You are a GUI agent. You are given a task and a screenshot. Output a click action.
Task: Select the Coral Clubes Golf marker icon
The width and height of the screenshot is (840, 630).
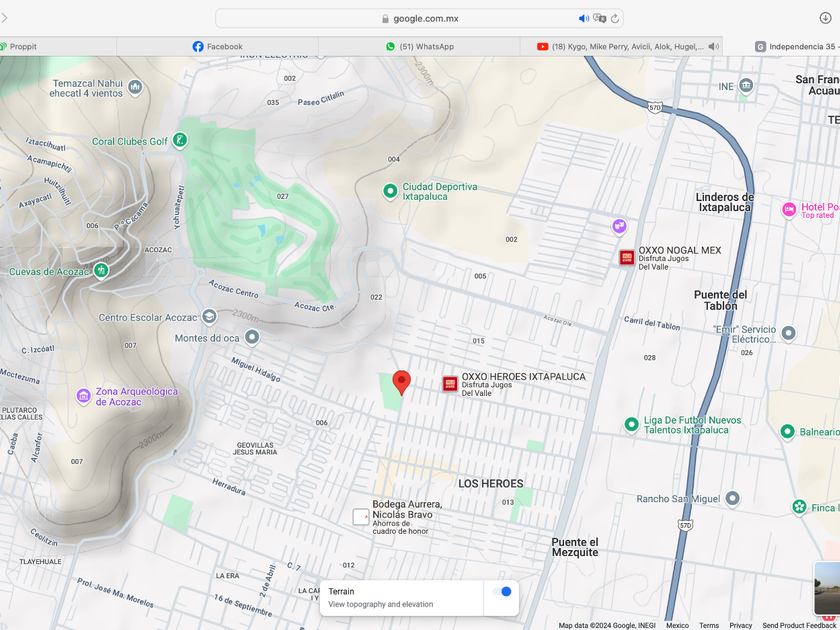pyautogui.click(x=180, y=141)
